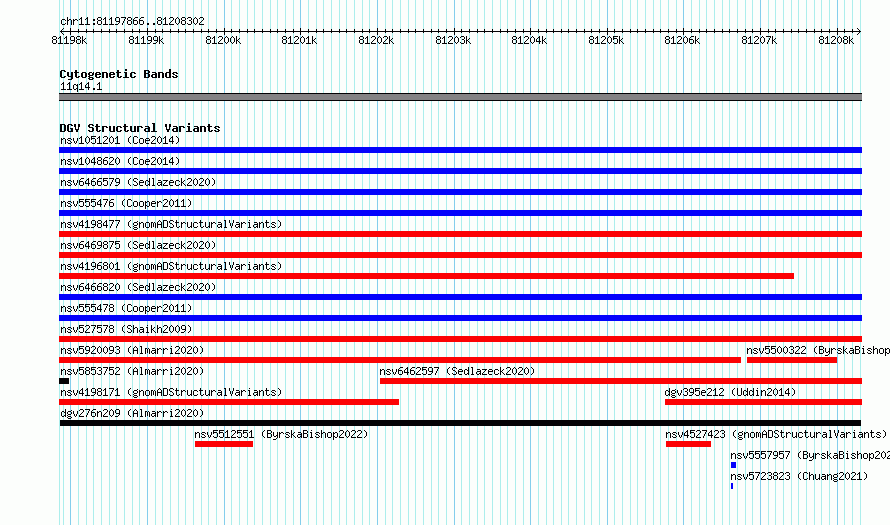The height and width of the screenshot is (525, 890).
Task: Select the tiny blue marker under nsv5723823
Action: [x=732, y=486]
